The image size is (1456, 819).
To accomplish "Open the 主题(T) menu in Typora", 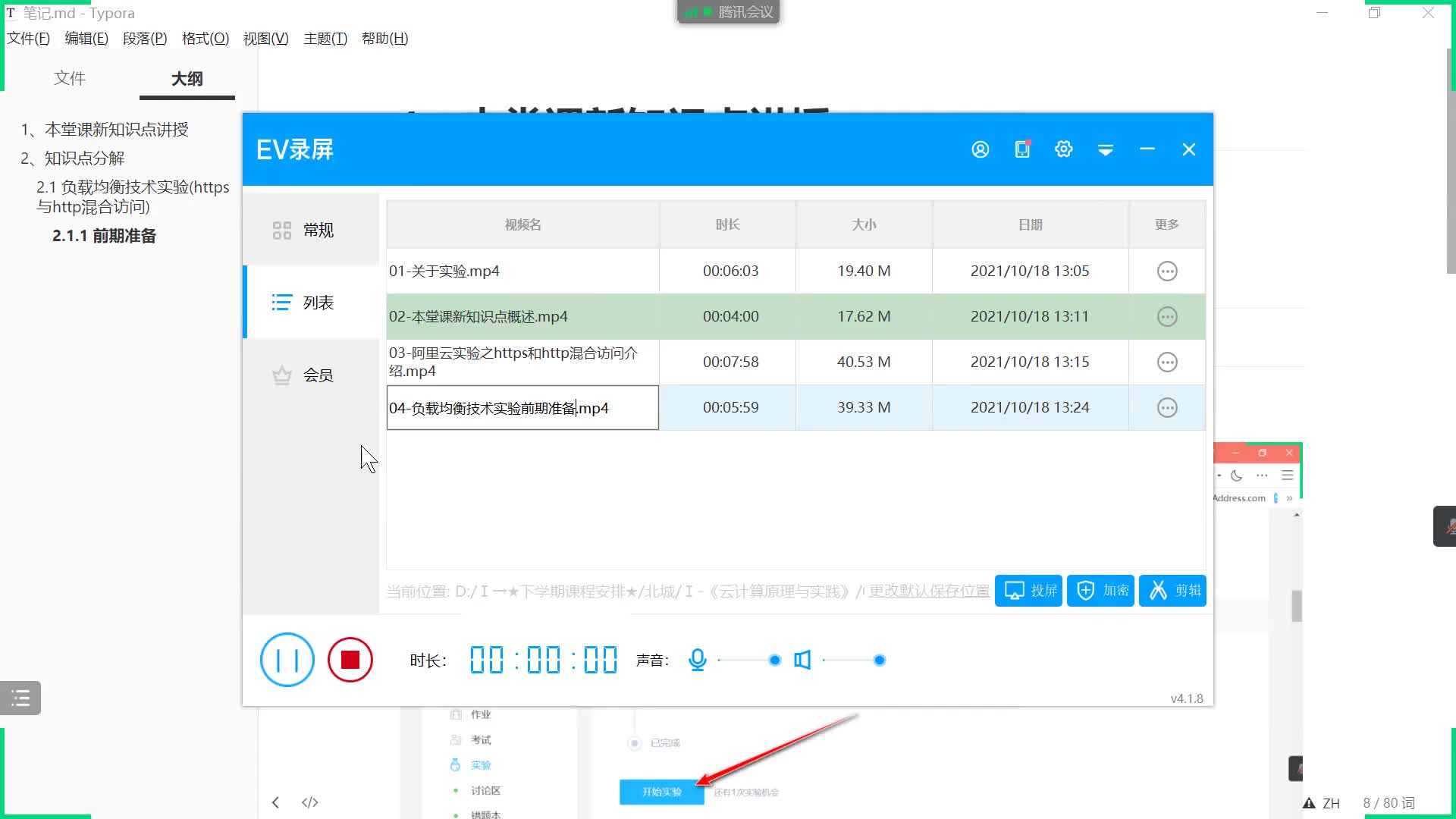I will pos(325,38).
